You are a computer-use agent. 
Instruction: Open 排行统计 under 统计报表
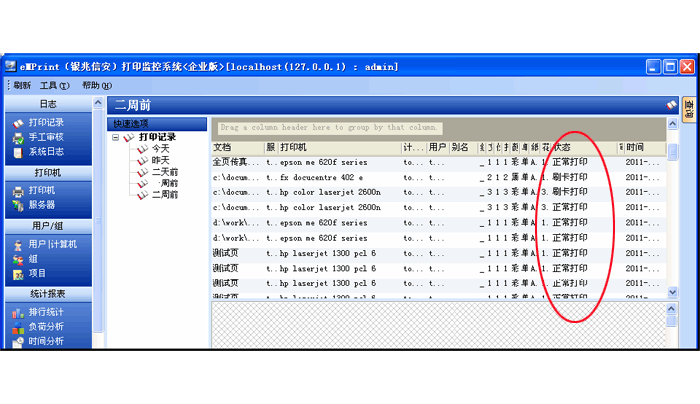pos(45,312)
